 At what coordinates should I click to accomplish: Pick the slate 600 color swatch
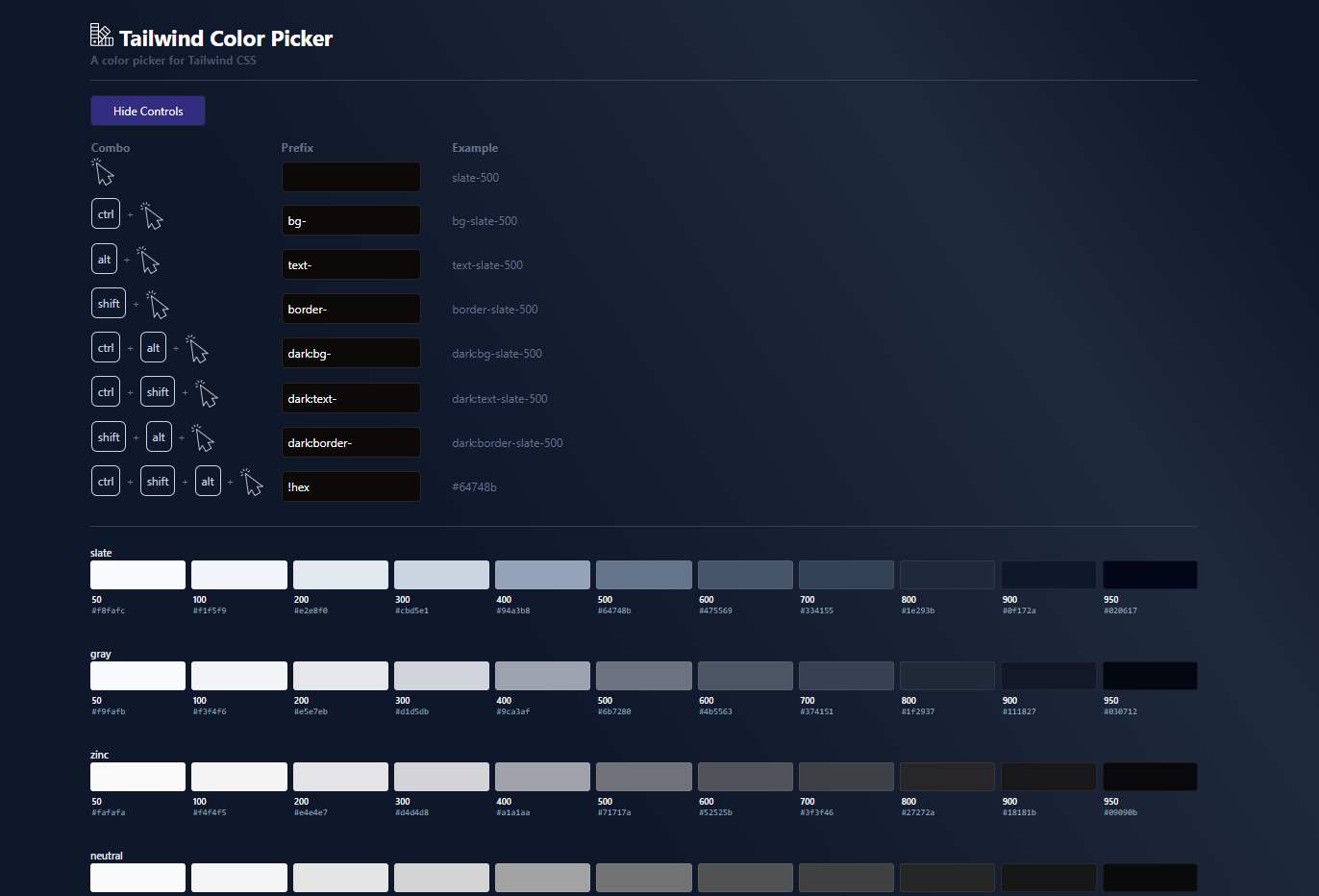point(745,575)
